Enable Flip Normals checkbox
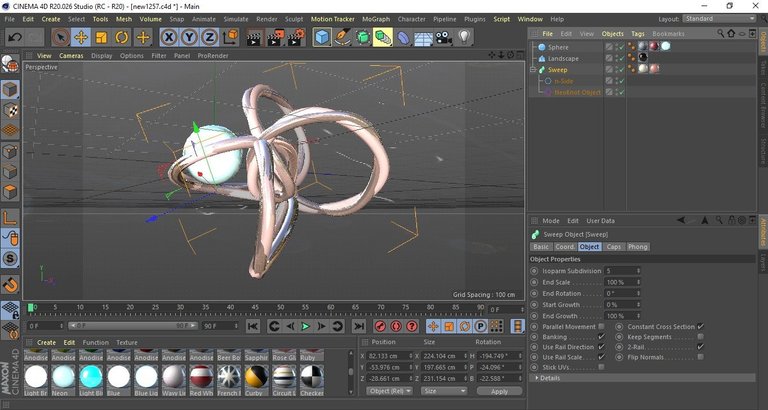 (x=700, y=357)
